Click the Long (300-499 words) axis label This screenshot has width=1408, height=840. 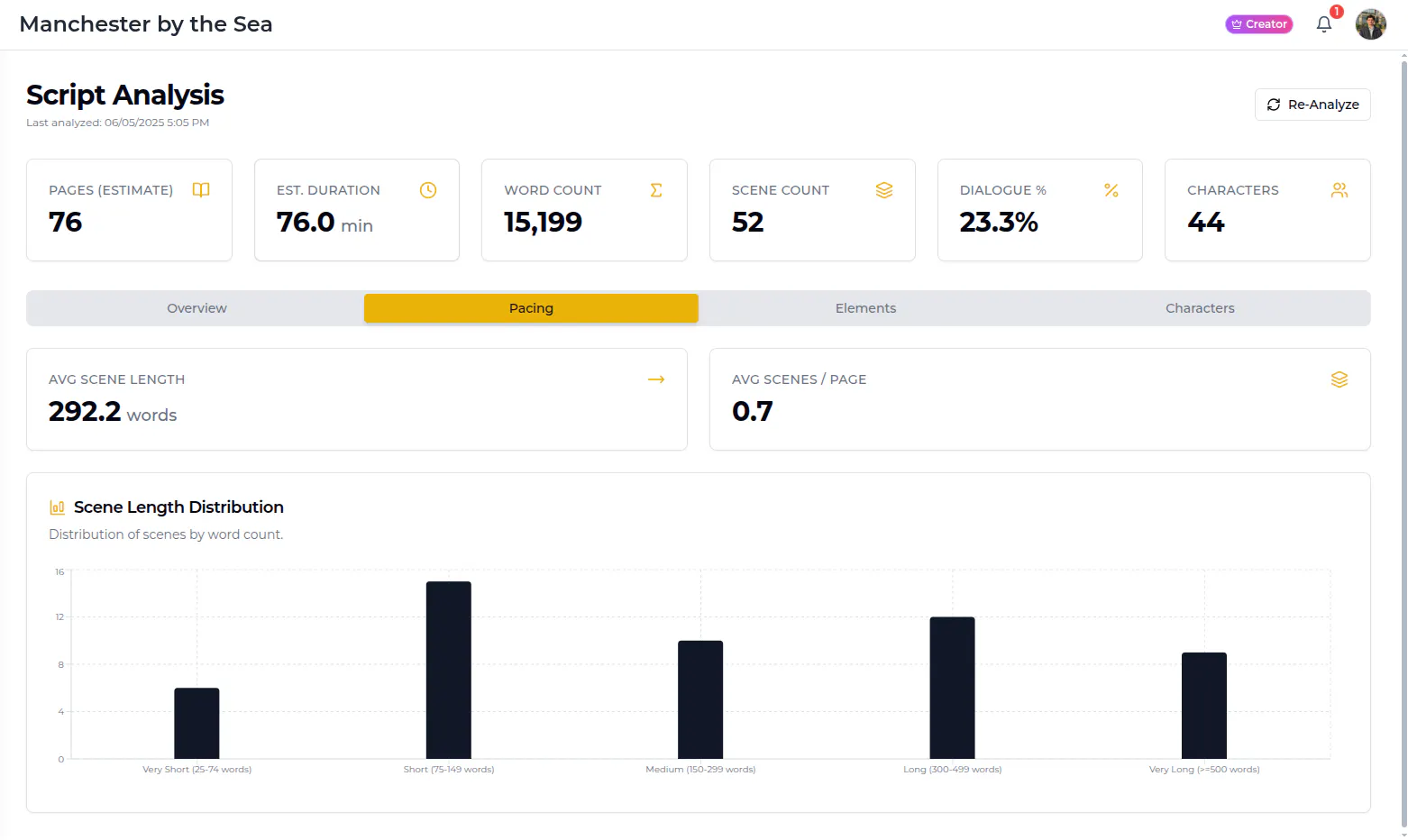[x=952, y=770]
